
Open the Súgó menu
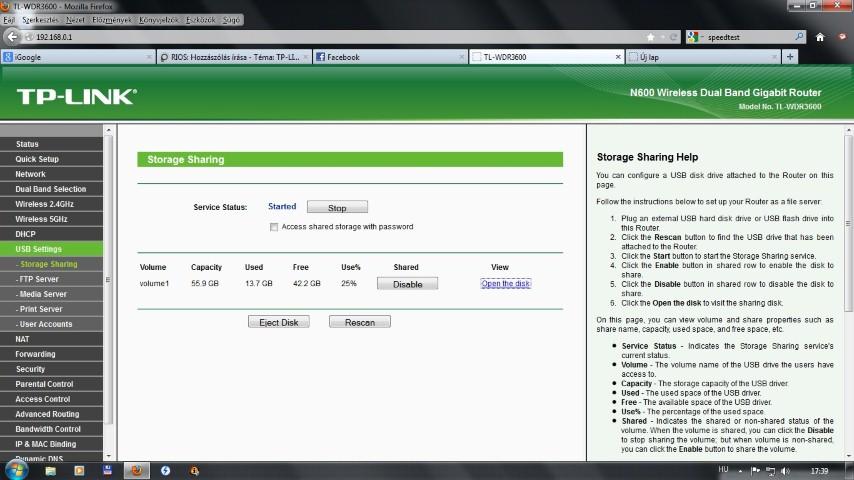[x=231, y=20]
